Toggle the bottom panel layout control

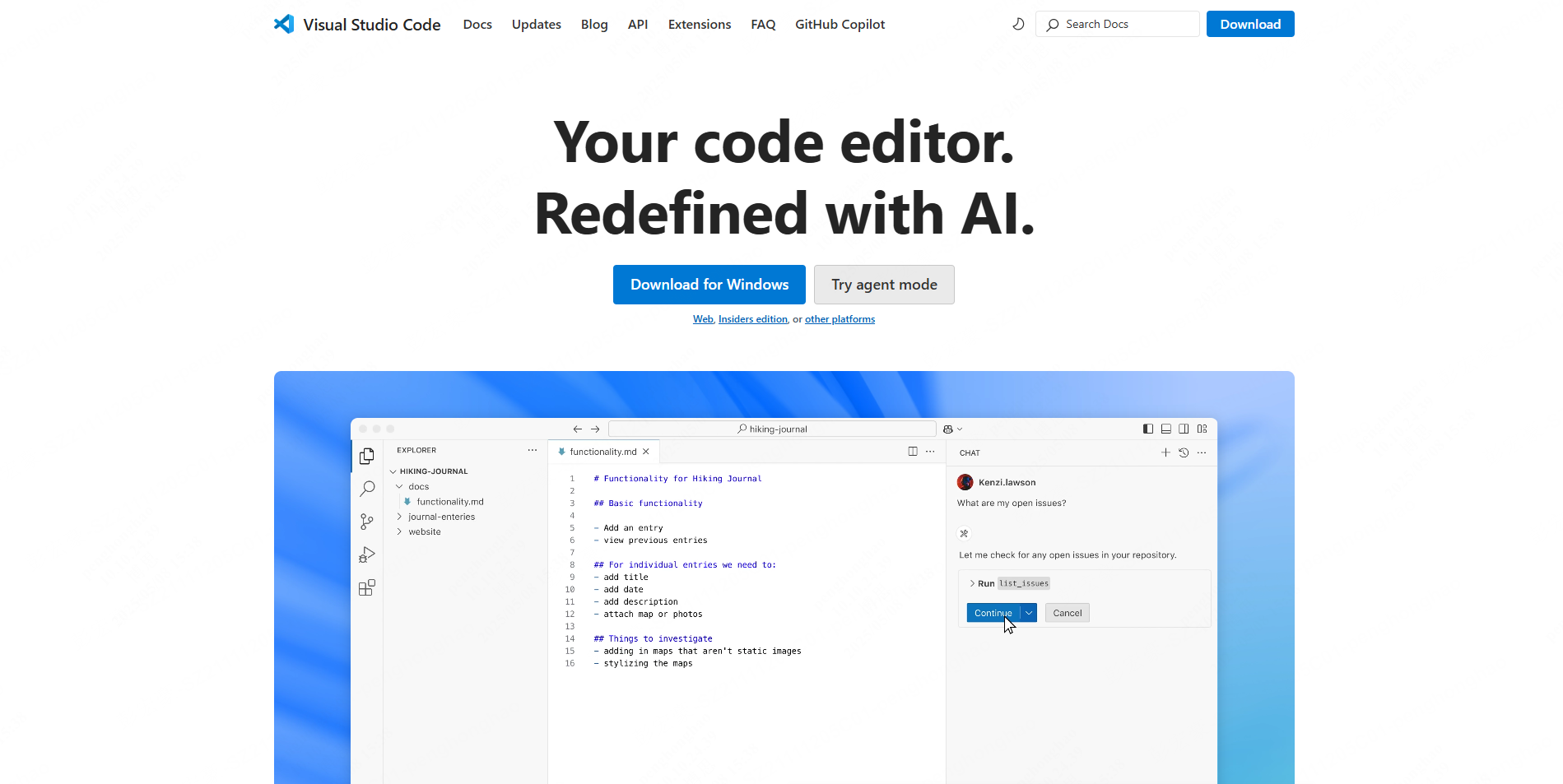[1165, 429]
